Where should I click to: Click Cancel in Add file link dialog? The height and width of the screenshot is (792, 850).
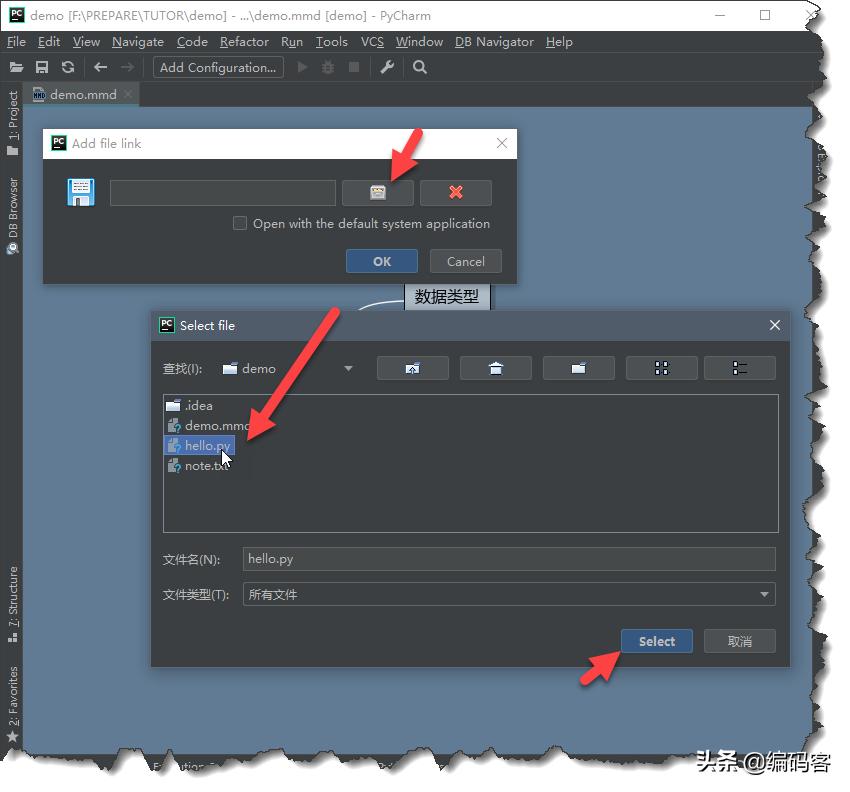click(x=466, y=261)
